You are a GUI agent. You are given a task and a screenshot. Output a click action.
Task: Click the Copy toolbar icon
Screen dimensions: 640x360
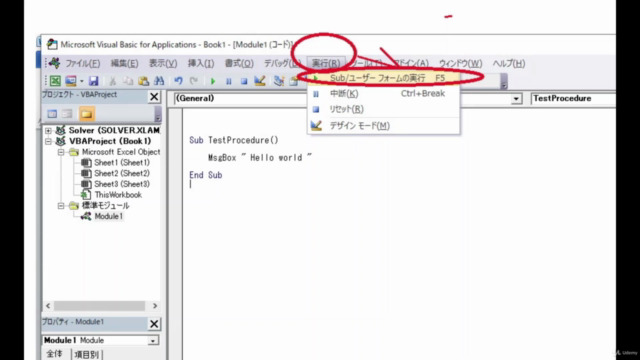point(128,81)
